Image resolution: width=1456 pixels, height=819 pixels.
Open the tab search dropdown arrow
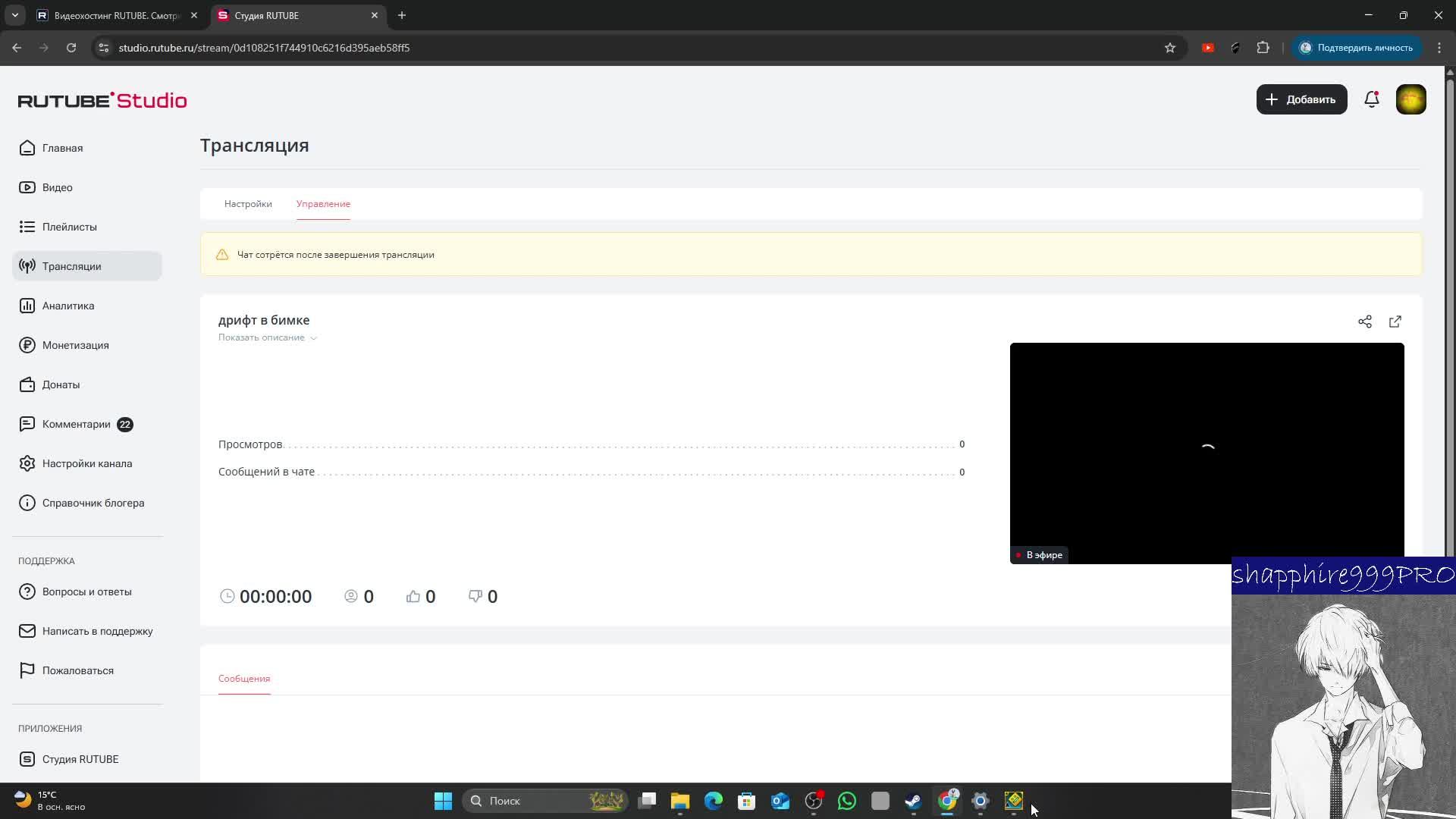point(15,15)
